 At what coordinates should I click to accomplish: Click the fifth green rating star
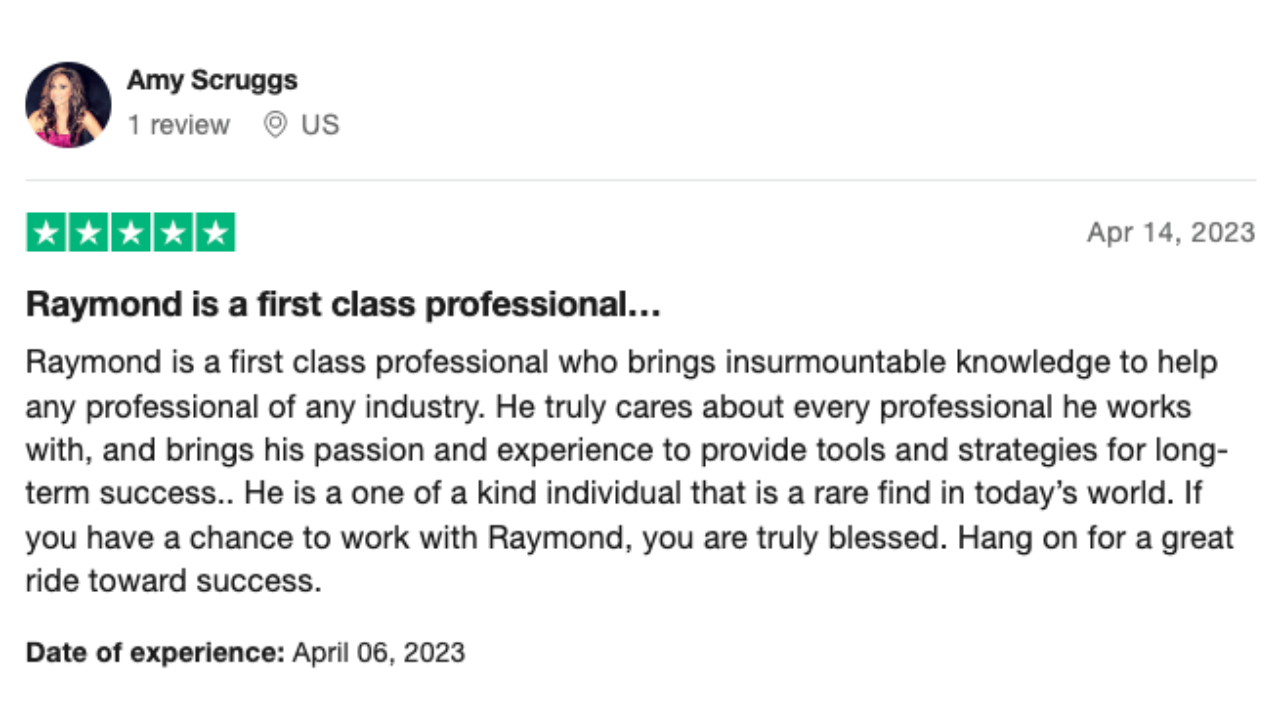click(216, 232)
